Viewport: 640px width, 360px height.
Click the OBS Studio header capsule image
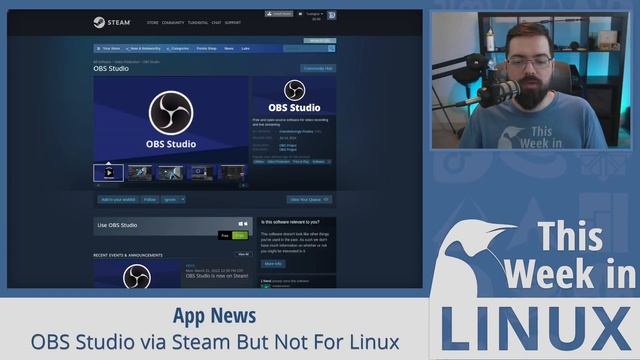pyautogui.click(x=294, y=96)
